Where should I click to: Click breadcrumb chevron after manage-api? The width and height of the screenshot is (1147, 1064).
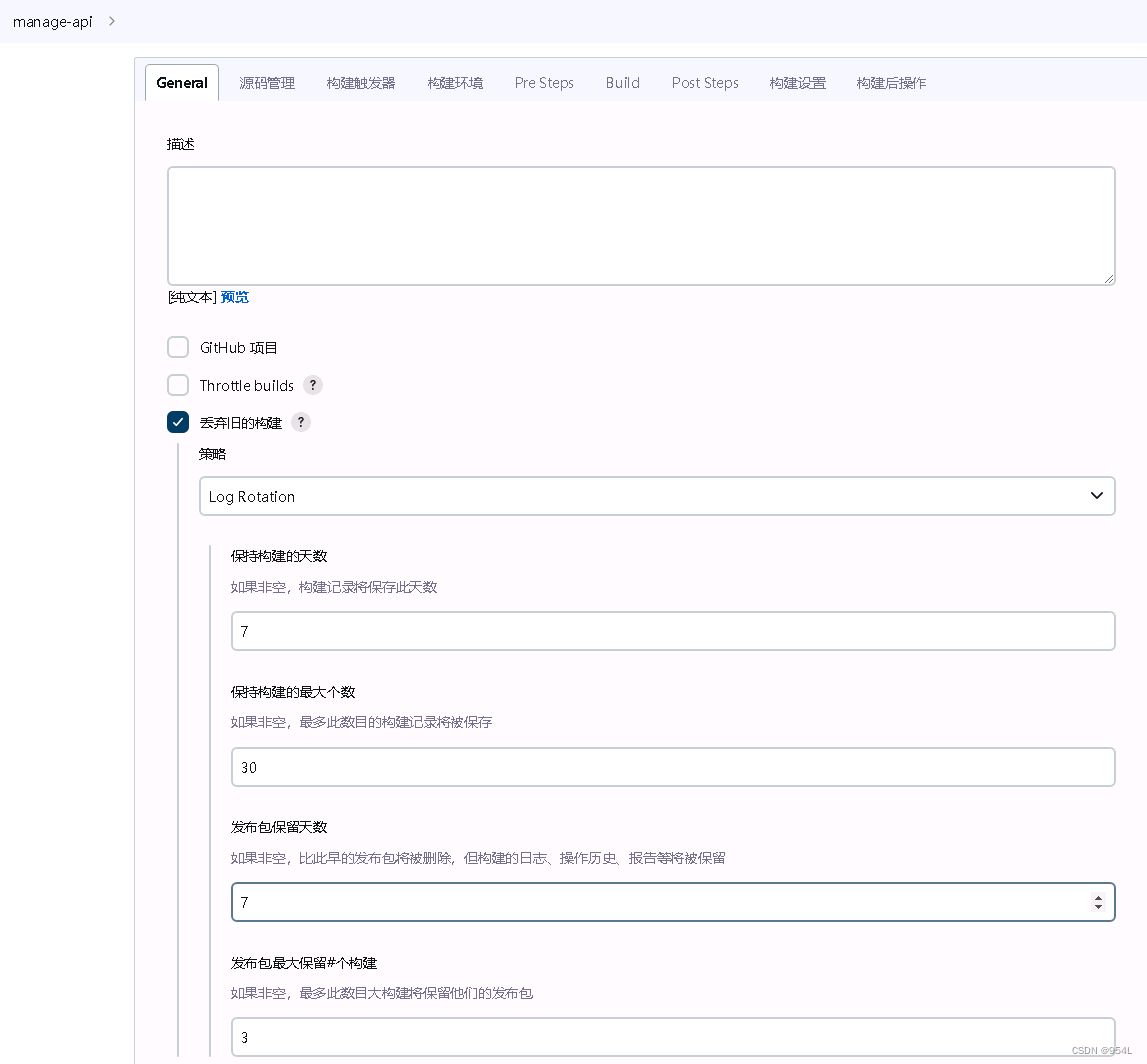coord(111,21)
